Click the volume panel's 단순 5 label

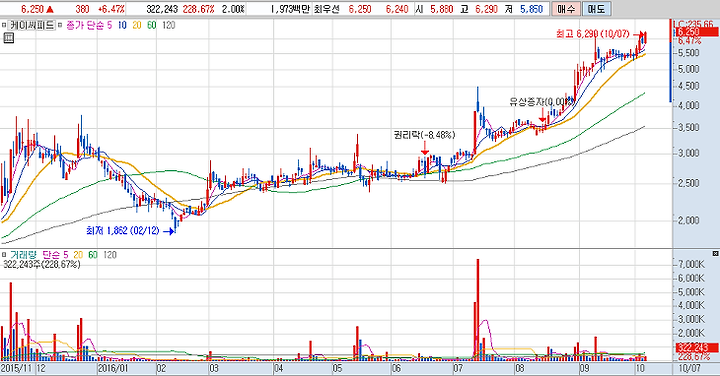tap(55, 255)
